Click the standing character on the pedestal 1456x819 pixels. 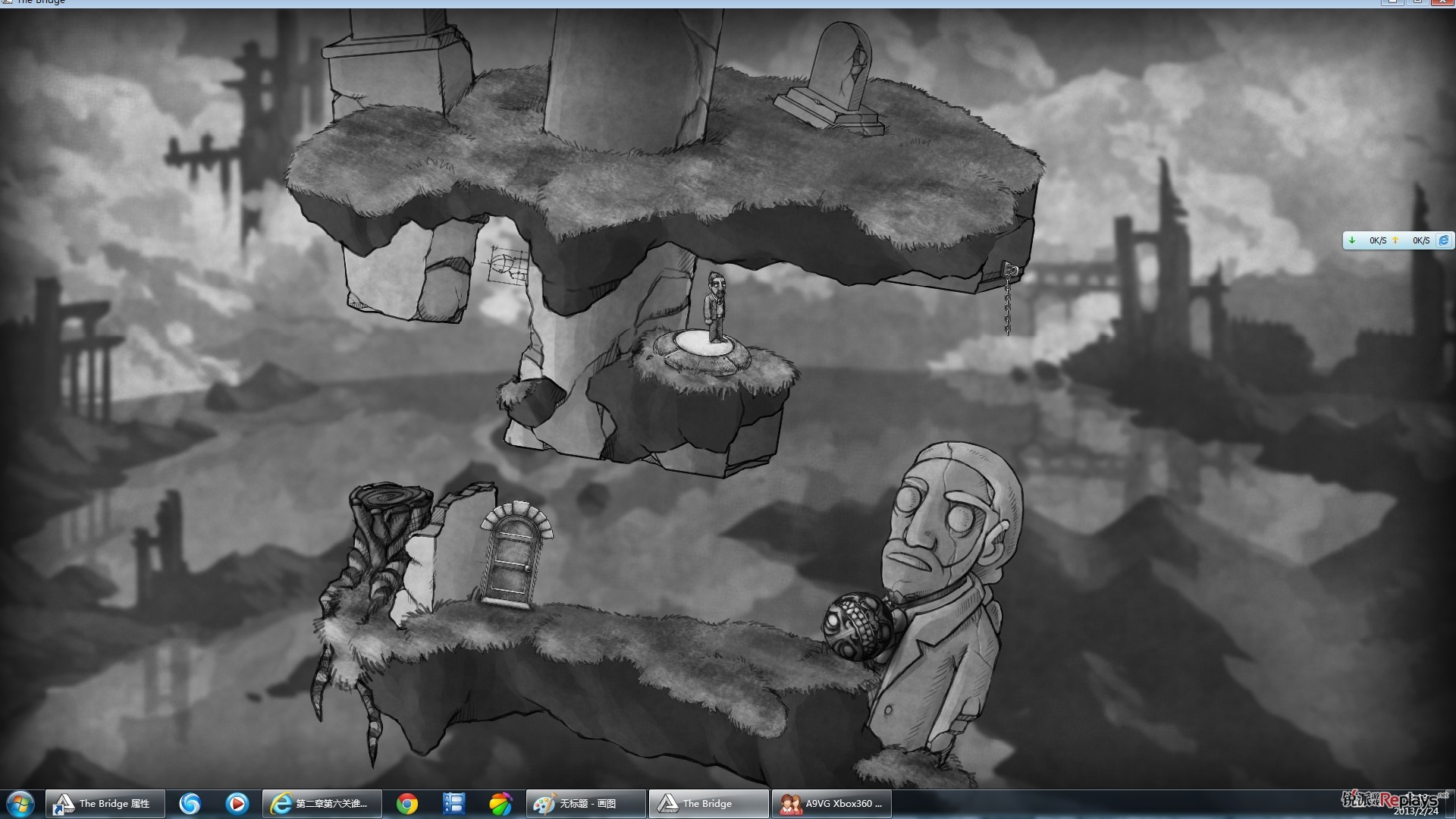tap(715, 307)
